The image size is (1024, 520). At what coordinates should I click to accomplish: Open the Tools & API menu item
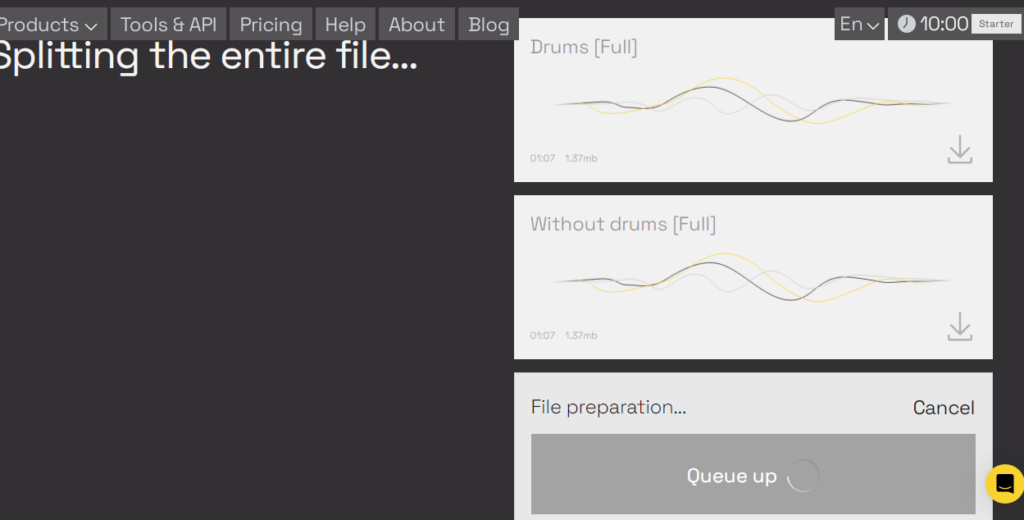pyautogui.click(x=168, y=24)
